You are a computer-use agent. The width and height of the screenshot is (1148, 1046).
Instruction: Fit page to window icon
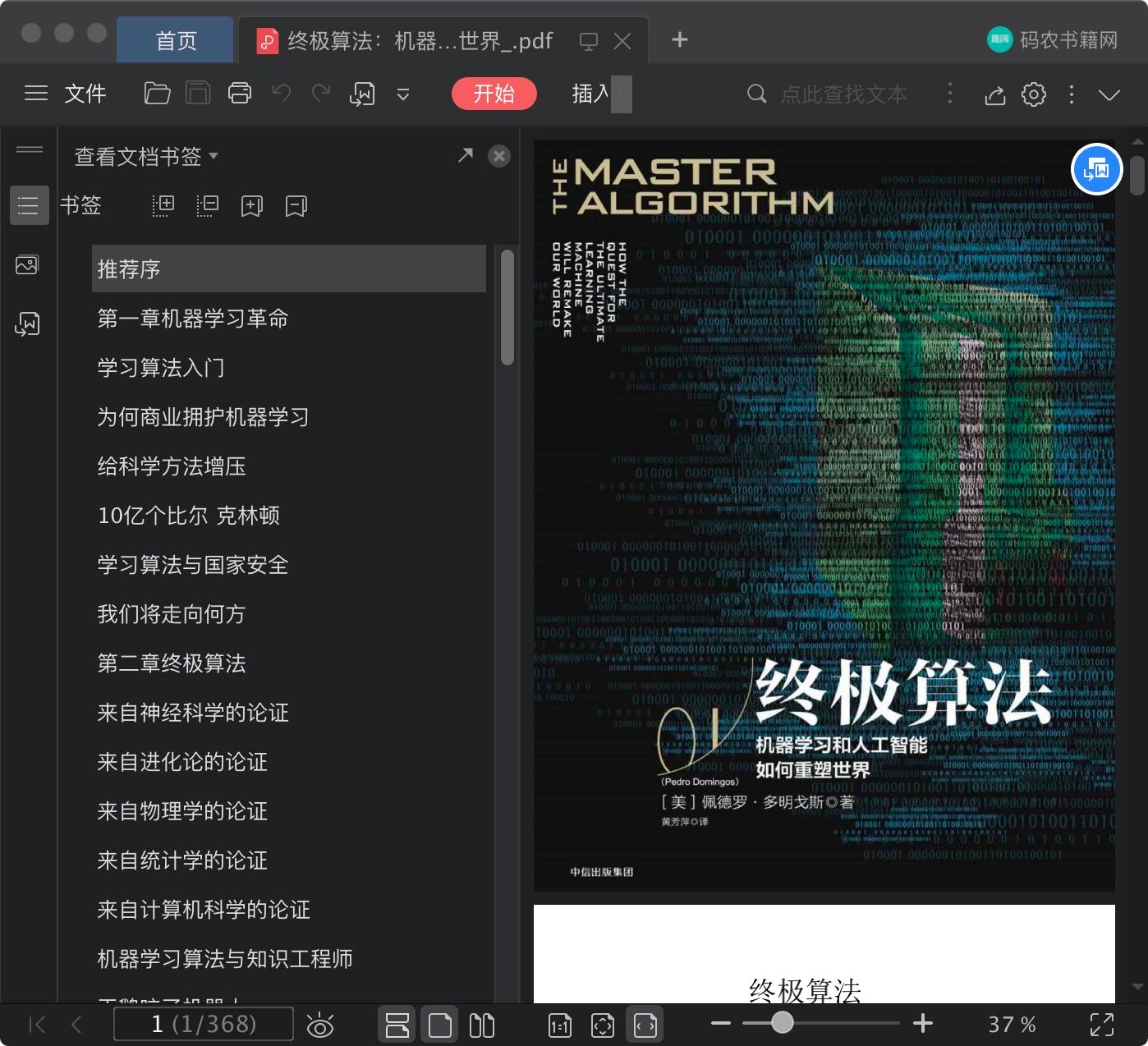tap(603, 1025)
